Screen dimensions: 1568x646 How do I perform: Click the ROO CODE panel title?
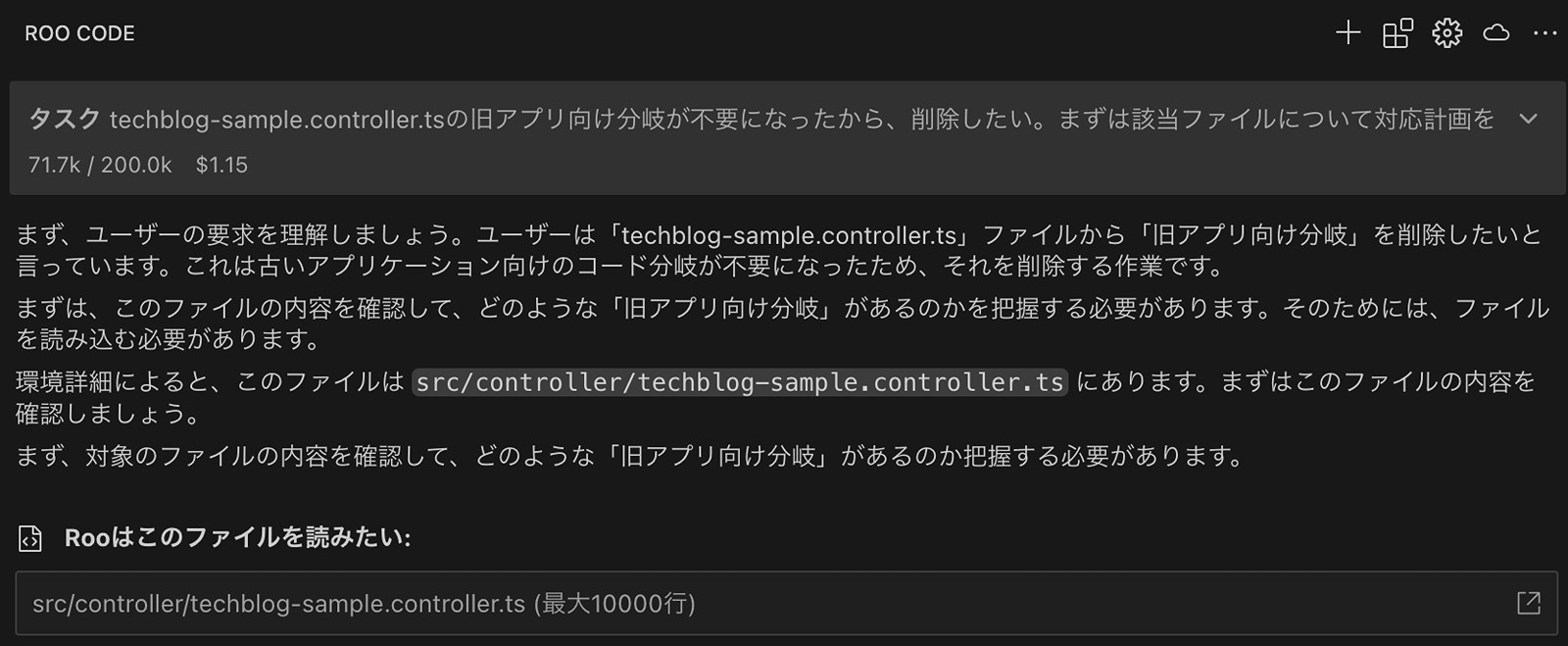[79, 33]
